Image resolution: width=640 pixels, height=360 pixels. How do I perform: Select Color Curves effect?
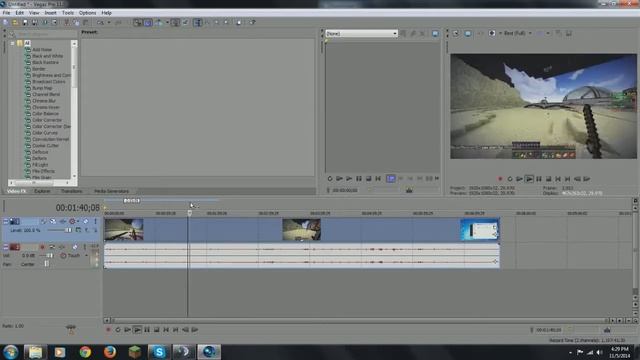(x=45, y=133)
